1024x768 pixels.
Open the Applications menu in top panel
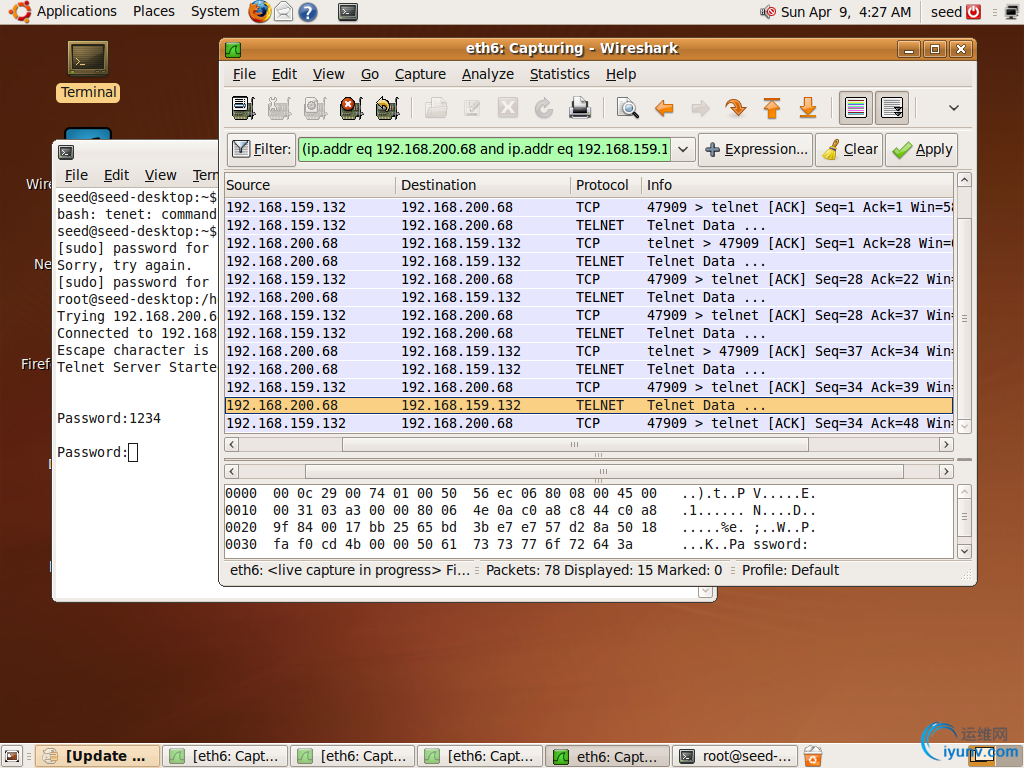click(x=76, y=11)
